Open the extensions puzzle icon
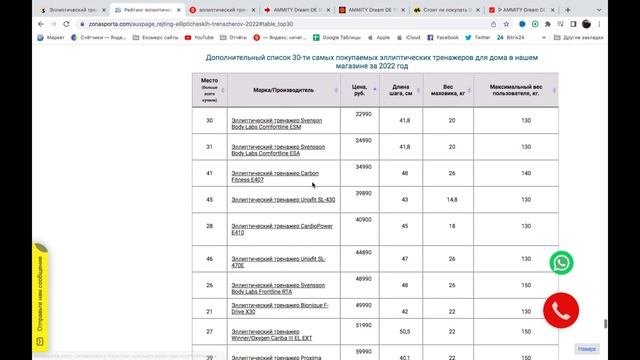Image resolution: width=640 pixels, height=360 pixels. pos(548,24)
